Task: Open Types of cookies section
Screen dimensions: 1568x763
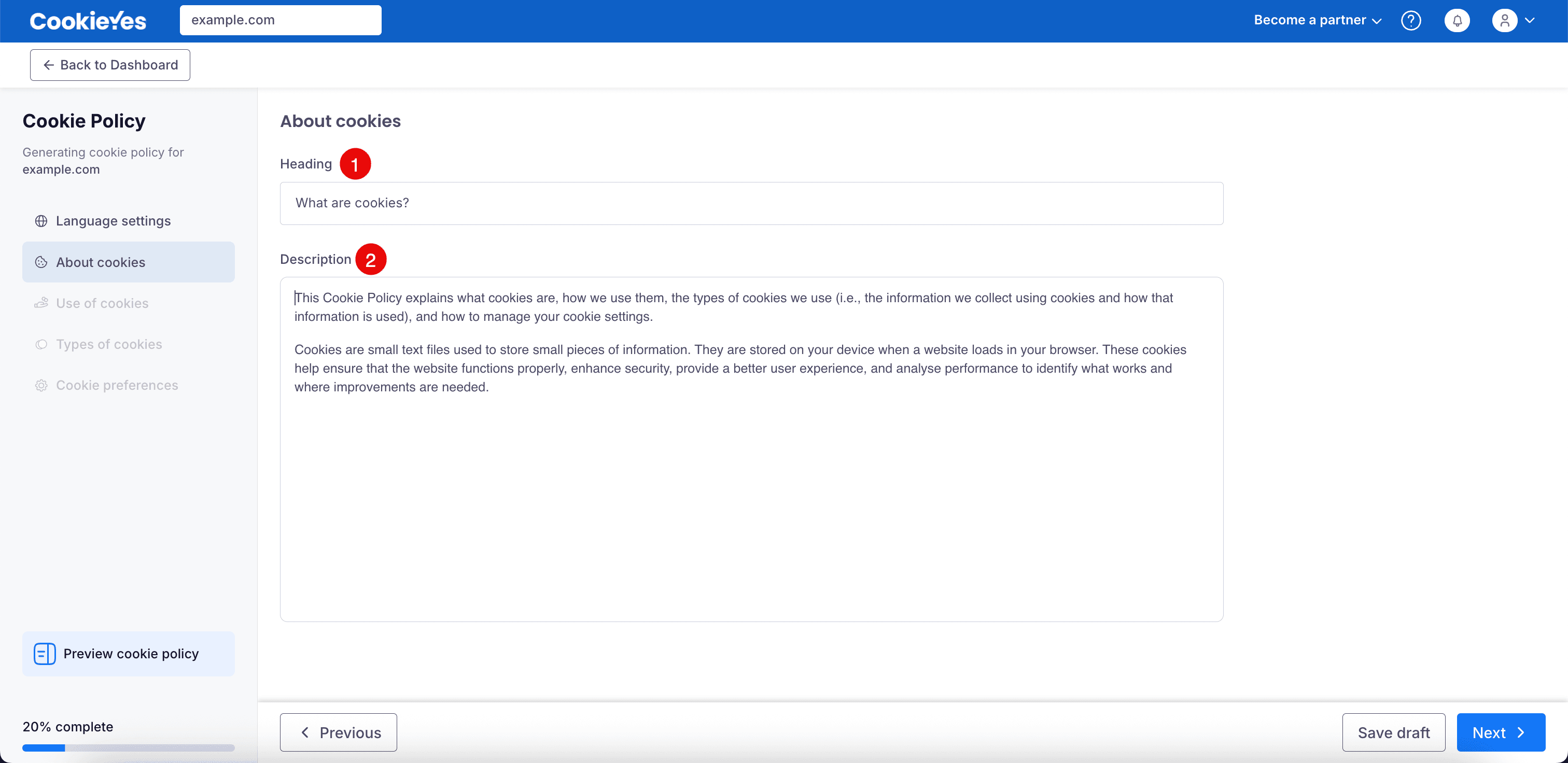Action: (x=129, y=344)
